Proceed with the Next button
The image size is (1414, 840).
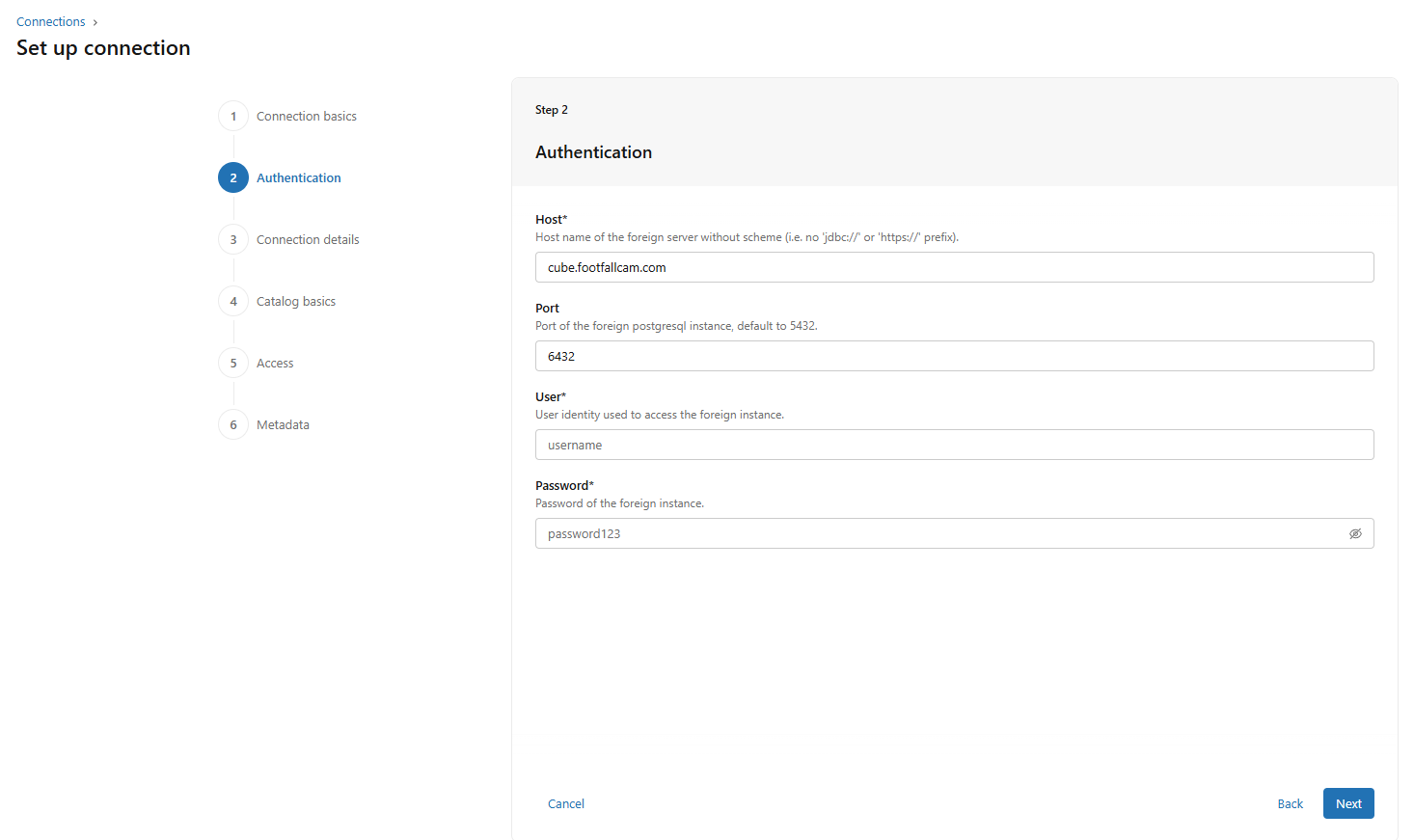pos(1348,803)
